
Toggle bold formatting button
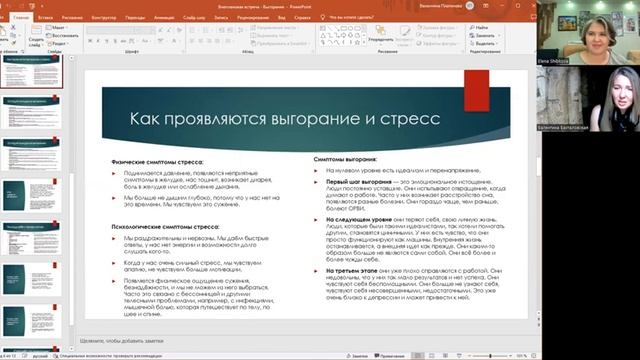click(x=90, y=41)
